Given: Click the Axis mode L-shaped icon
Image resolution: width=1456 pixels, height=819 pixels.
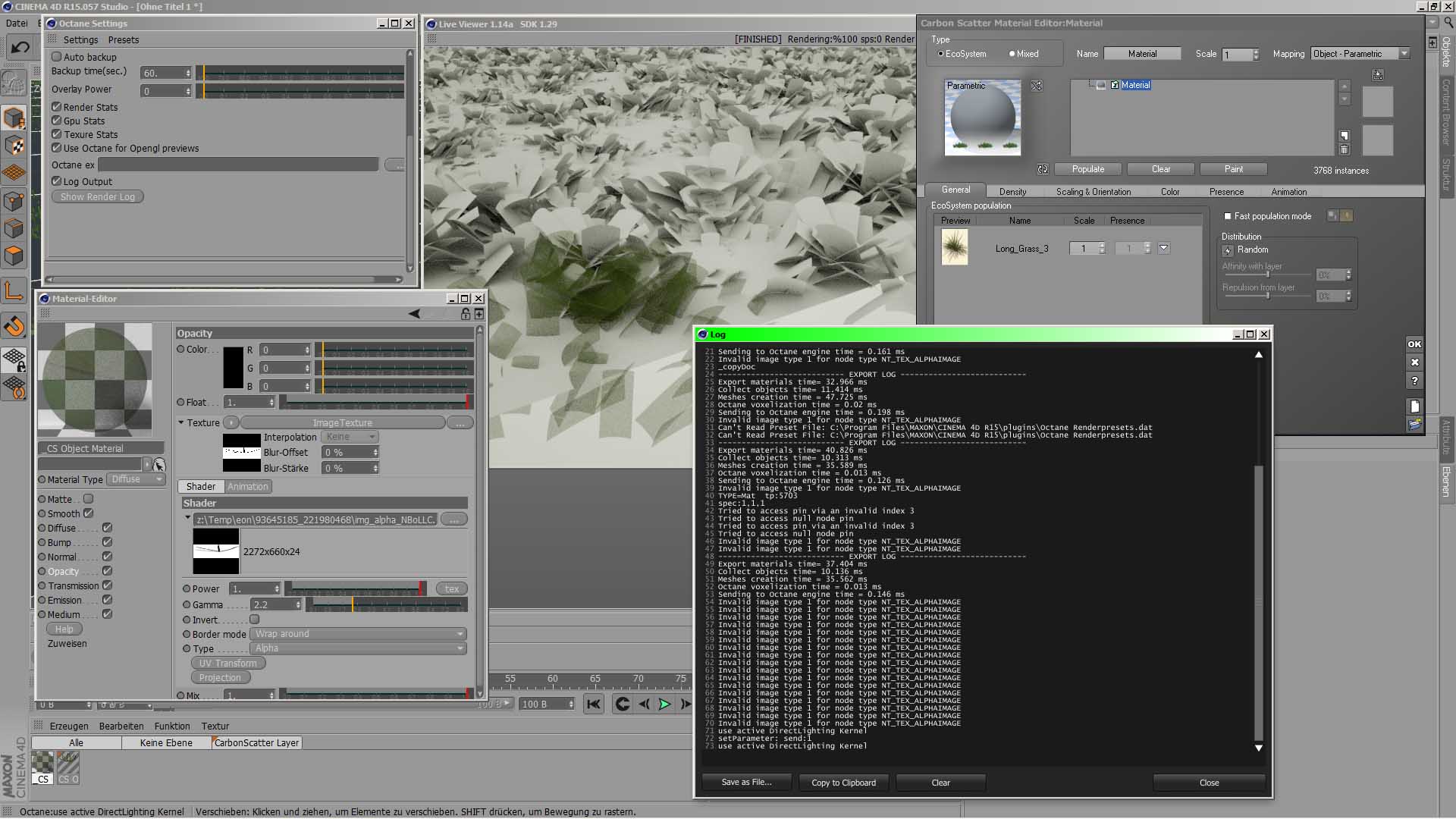Looking at the screenshot, I should coord(14,290).
